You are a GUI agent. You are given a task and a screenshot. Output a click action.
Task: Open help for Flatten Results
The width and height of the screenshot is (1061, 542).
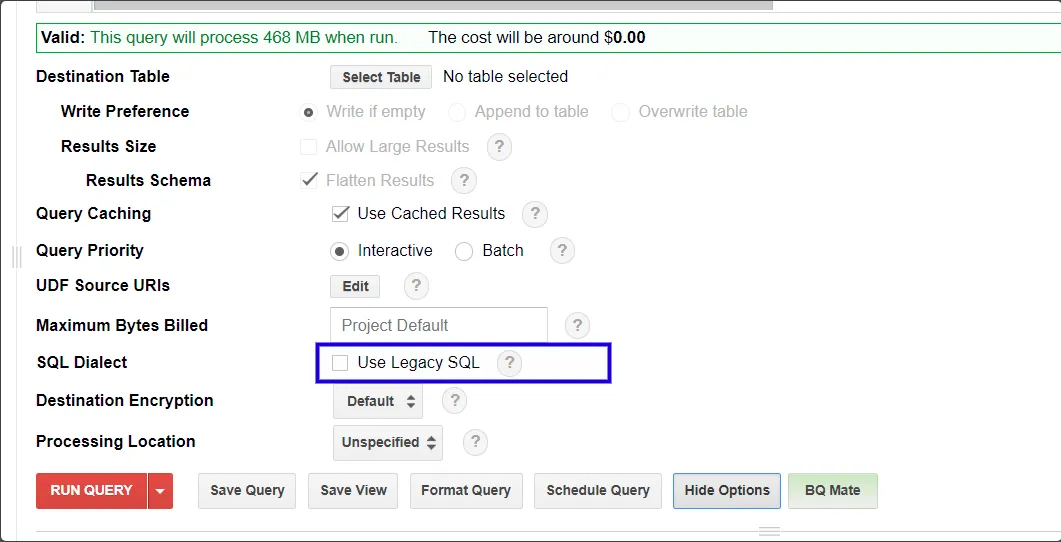pyautogui.click(x=464, y=181)
